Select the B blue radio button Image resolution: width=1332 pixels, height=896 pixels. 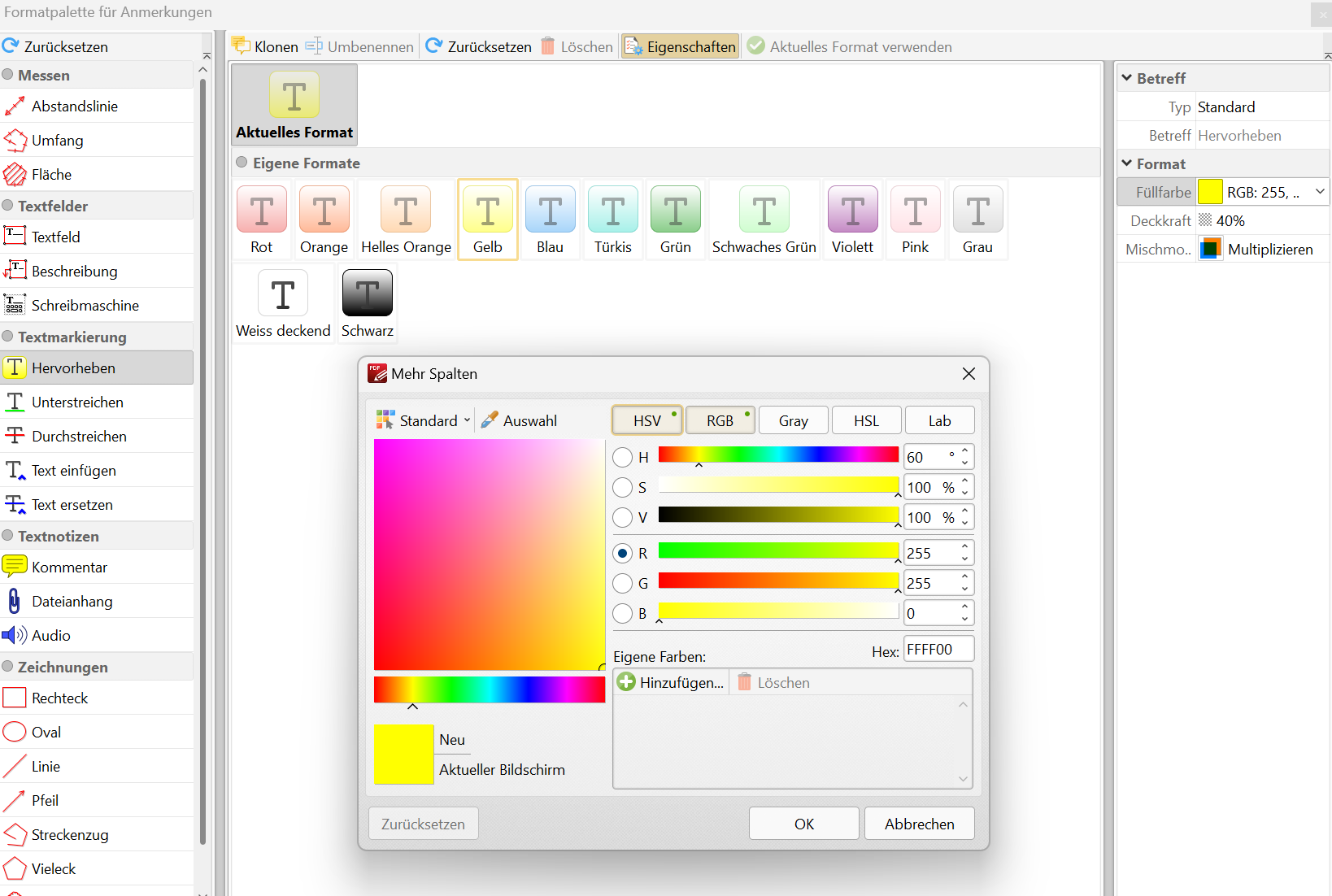[x=623, y=614]
